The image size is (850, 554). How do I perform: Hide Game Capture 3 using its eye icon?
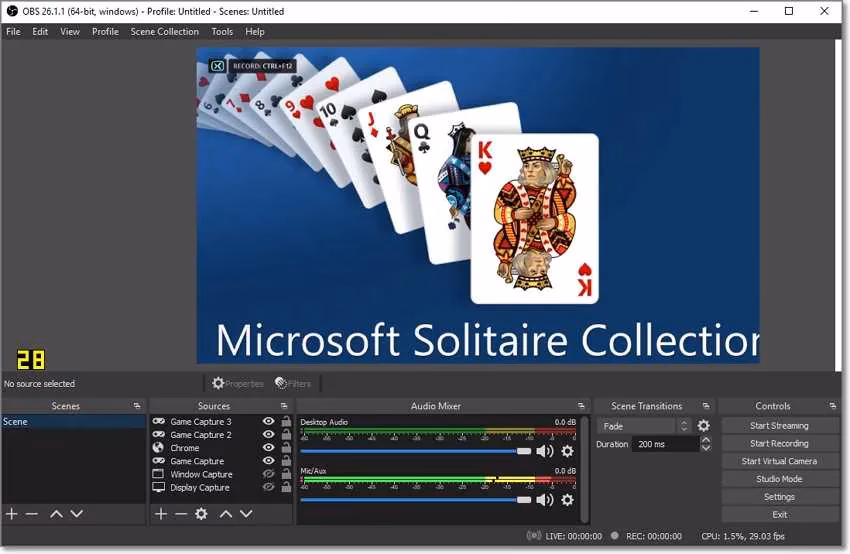[268, 421]
